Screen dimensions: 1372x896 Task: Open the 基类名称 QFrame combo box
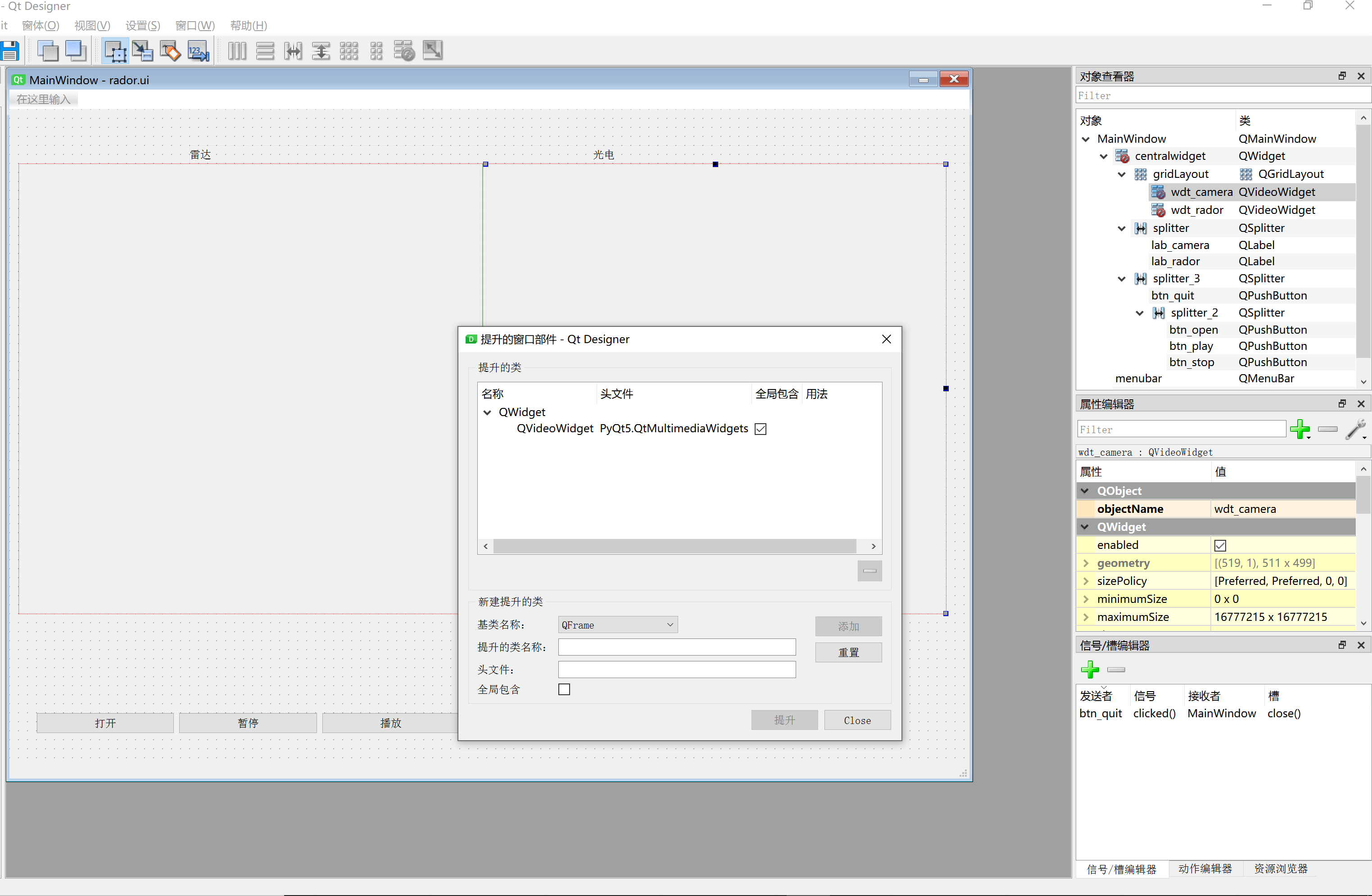pos(617,624)
